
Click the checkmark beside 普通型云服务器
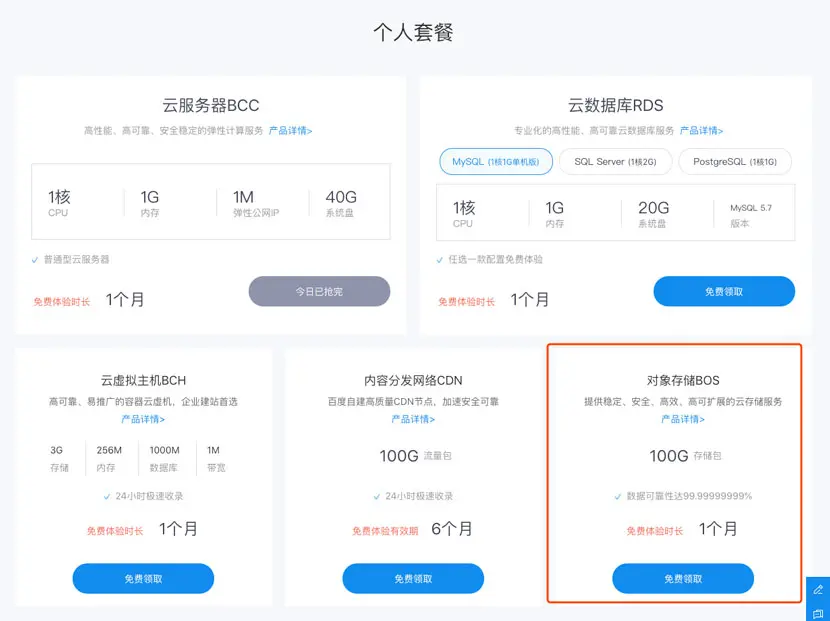[x=35, y=260]
